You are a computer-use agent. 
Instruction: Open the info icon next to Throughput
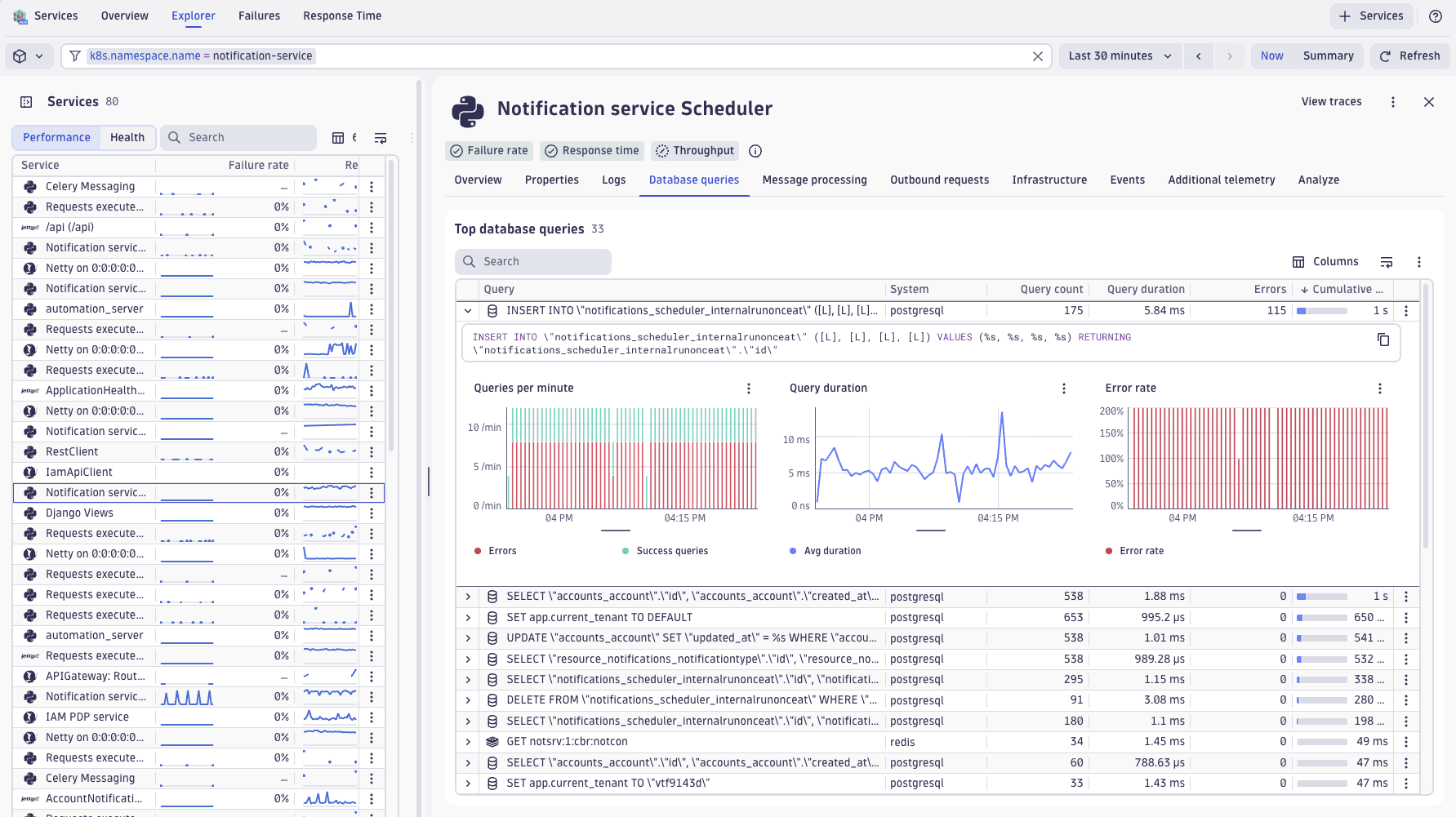[755, 150]
